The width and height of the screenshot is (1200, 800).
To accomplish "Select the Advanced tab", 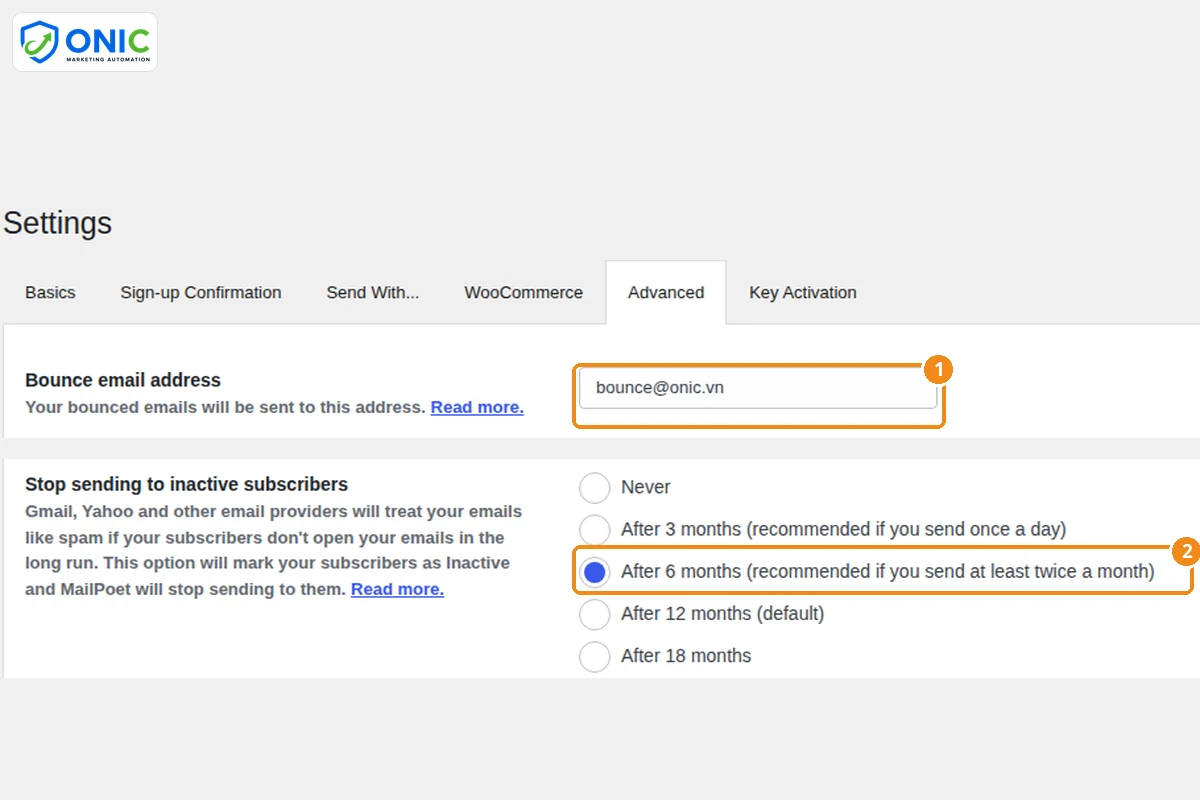I will [666, 293].
